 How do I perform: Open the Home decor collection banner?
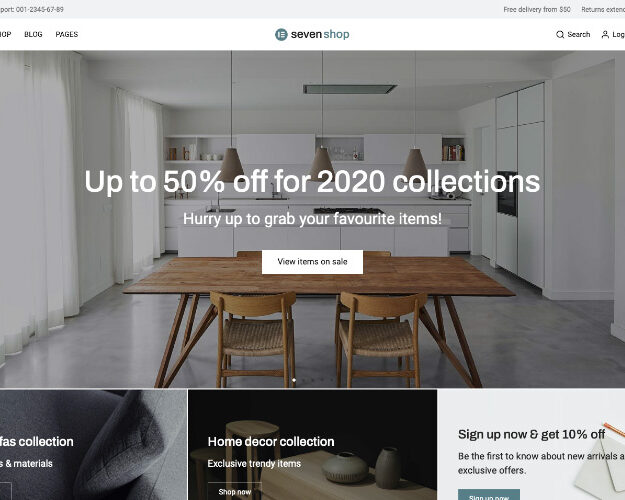(x=312, y=445)
